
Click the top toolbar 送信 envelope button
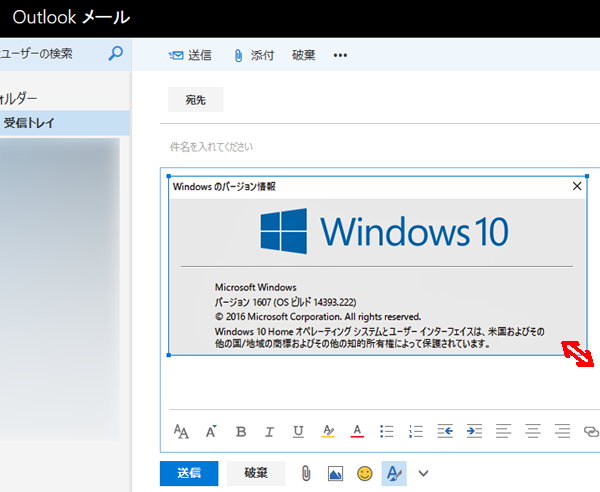[x=190, y=55]
